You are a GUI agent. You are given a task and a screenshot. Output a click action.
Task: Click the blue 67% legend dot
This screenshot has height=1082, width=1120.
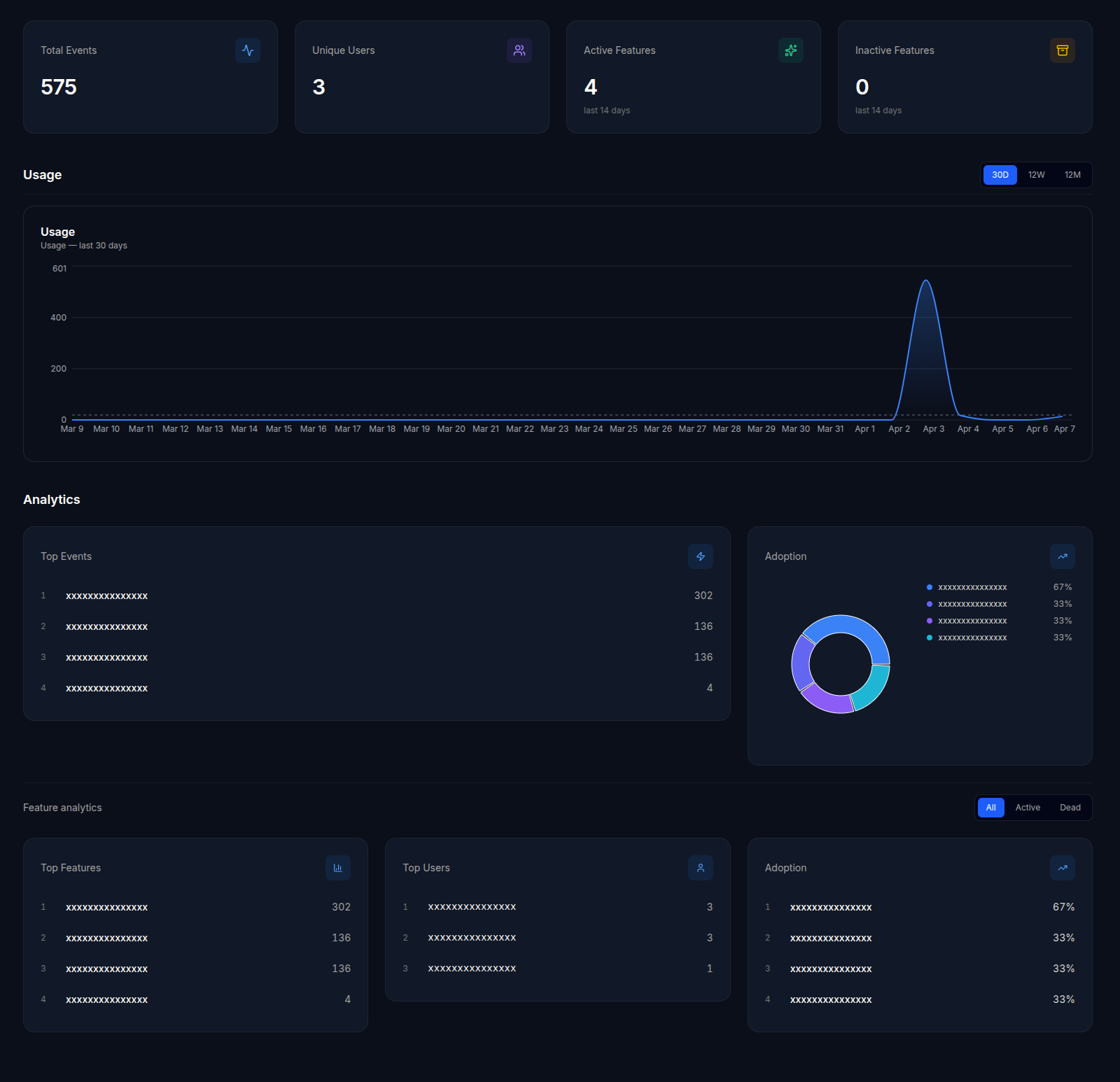930,587
